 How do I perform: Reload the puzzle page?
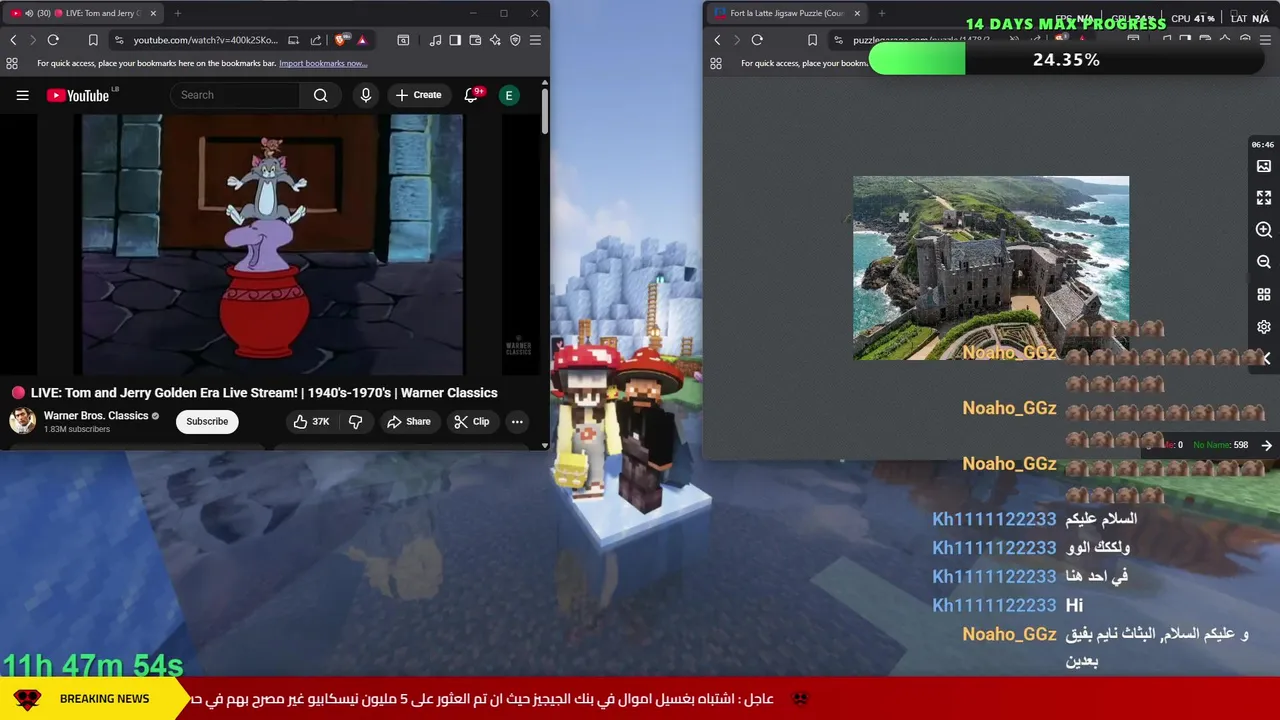[x=757, y=40]
